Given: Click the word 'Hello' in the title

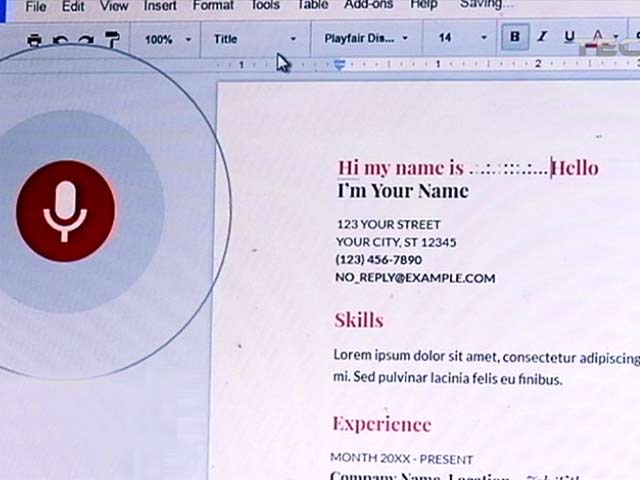Looking at the screenshot, I should tap(576, 168).
